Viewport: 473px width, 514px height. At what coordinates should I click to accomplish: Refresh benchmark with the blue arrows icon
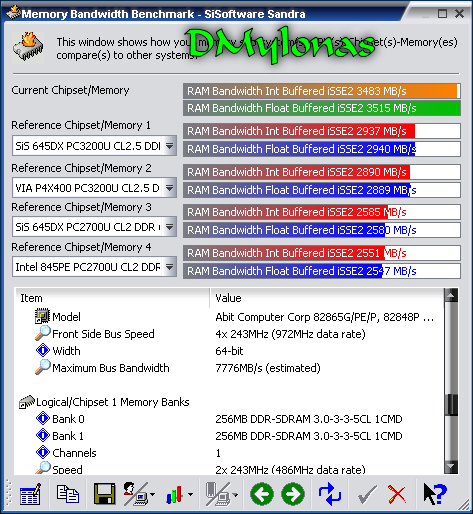point(330,494)
